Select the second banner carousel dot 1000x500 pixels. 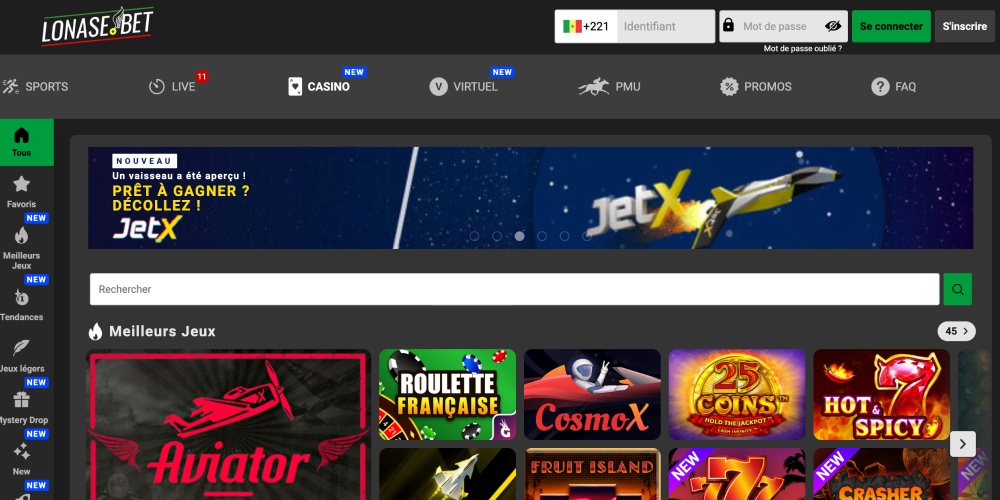pos(497,236)
